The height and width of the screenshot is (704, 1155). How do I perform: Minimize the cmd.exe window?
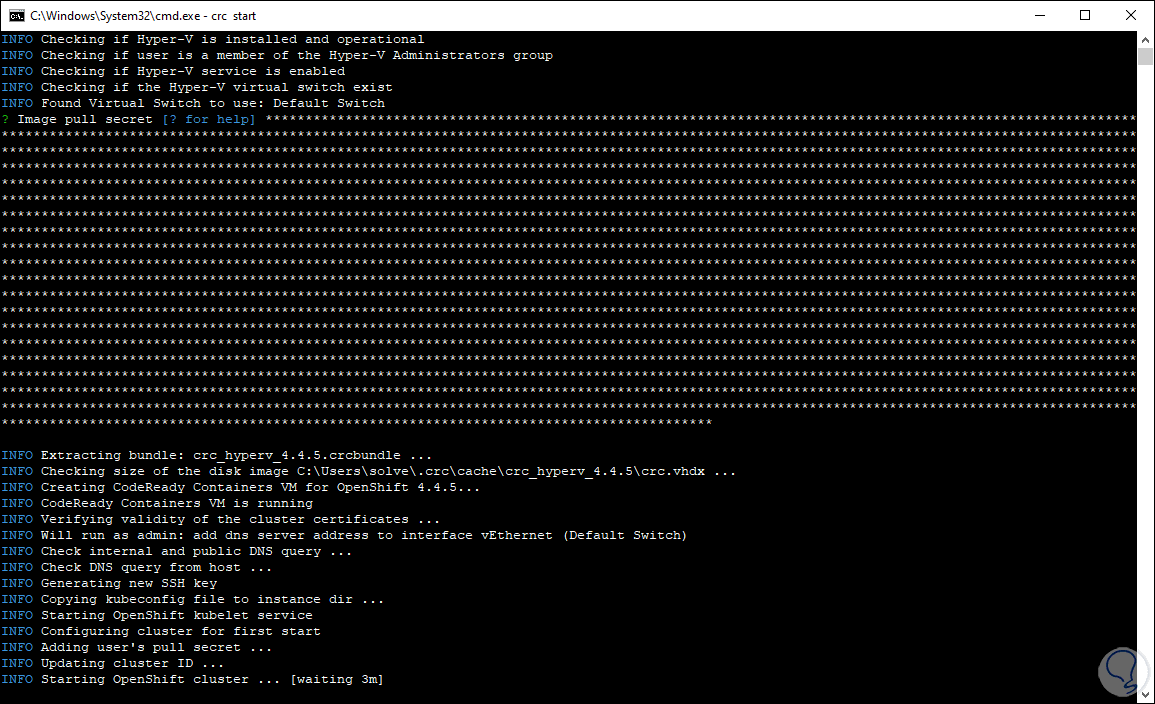(1040, 15)
